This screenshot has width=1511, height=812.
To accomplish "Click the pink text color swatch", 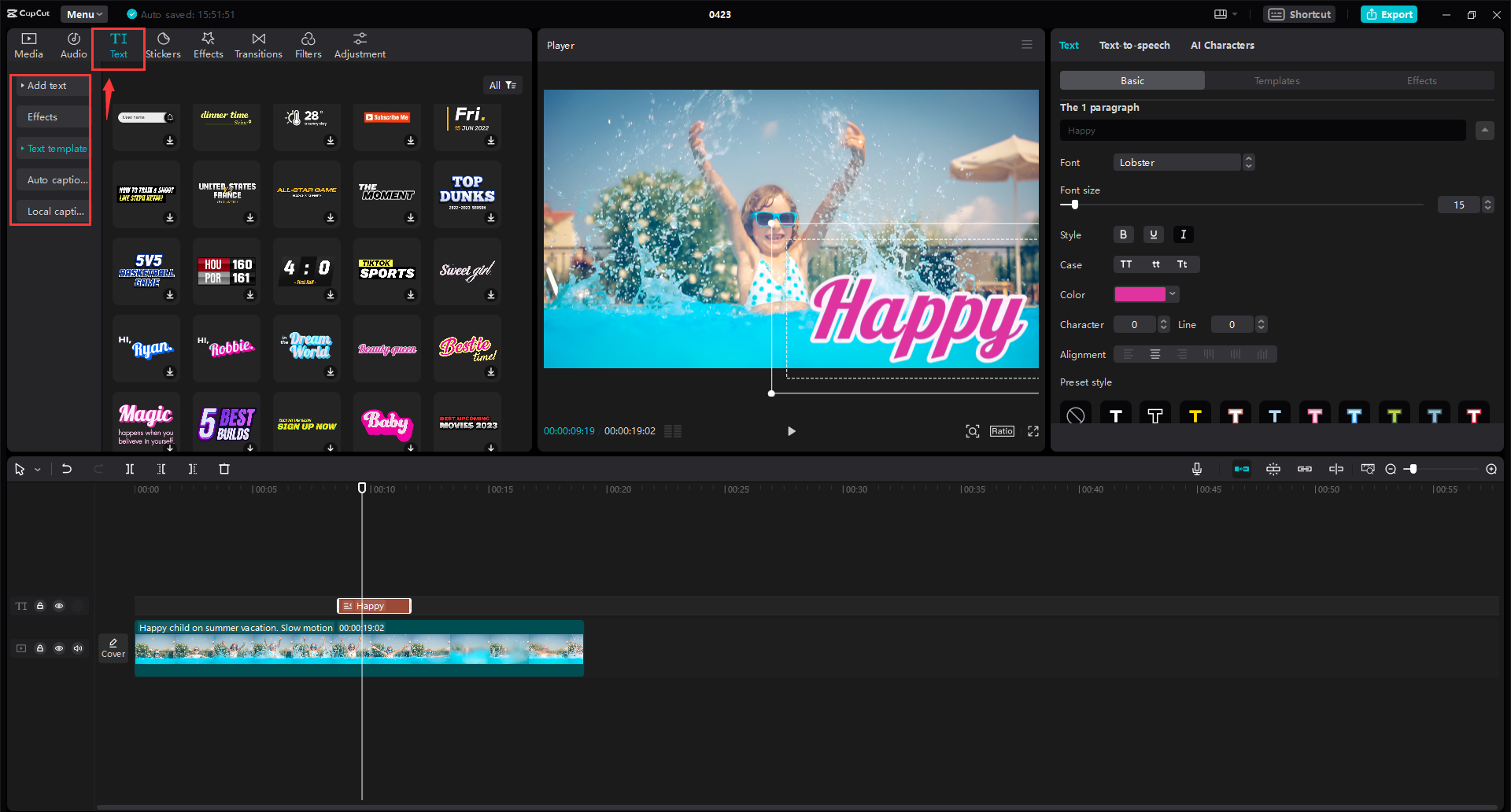I will pyautogui.click(x=1140, y=294).
